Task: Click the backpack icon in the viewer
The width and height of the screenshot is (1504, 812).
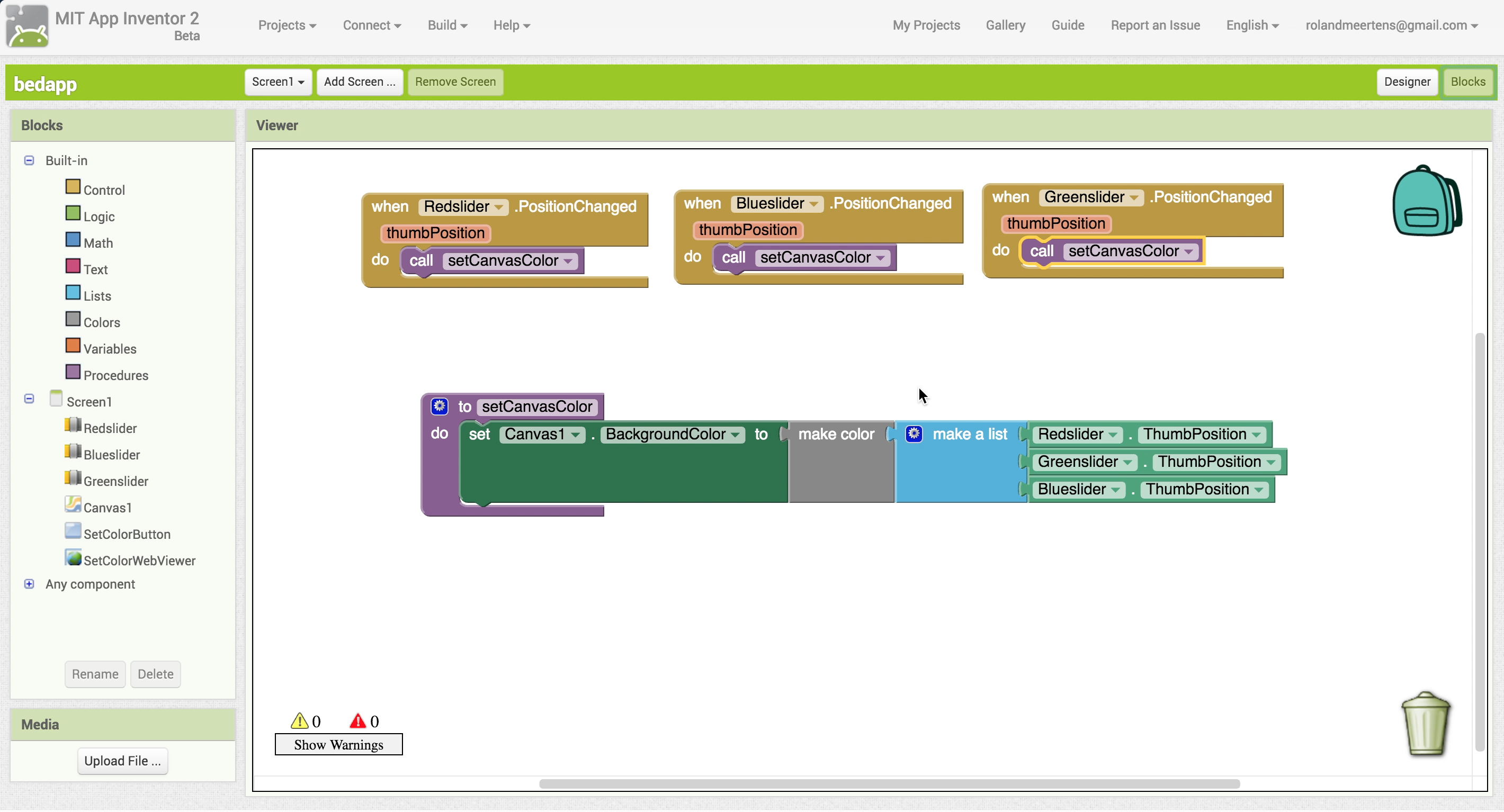Action: click(x=1426, y=201)
